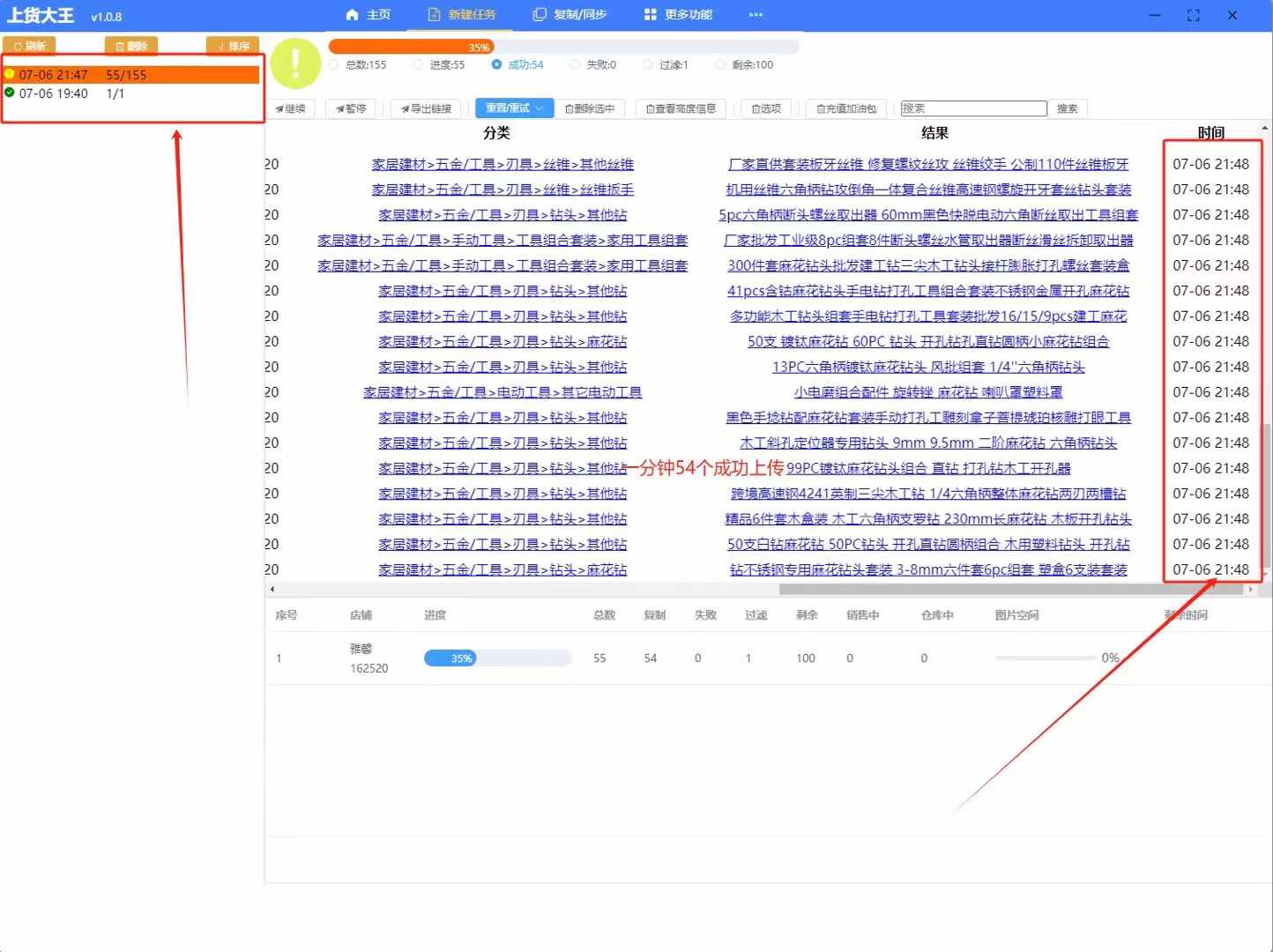The width and height of the screenshot is (1273, 952).
Task: Click the 继续 continue button
Action: (x=291, y=108)
